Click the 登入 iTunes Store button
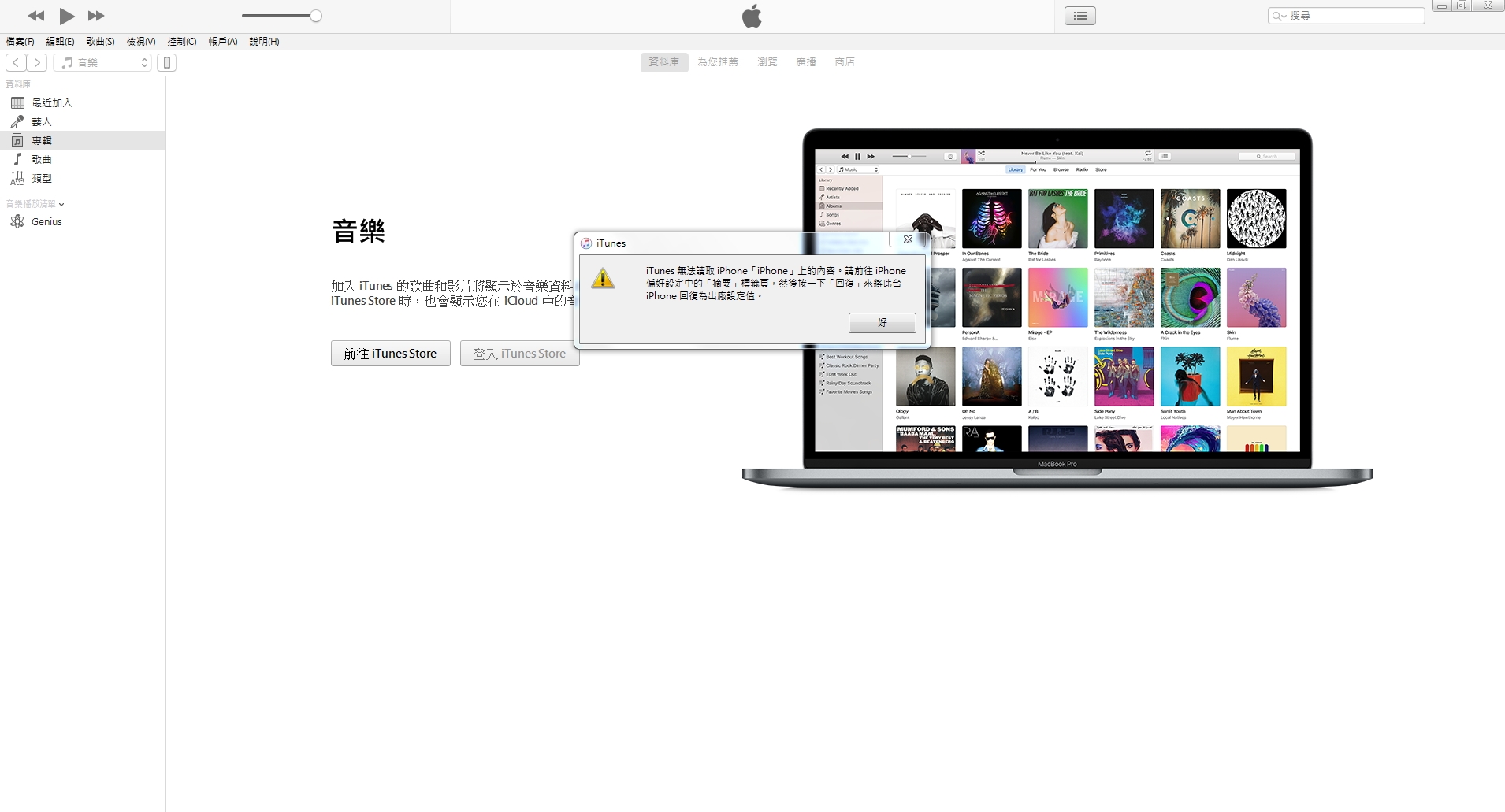 [x=519, y=354]
